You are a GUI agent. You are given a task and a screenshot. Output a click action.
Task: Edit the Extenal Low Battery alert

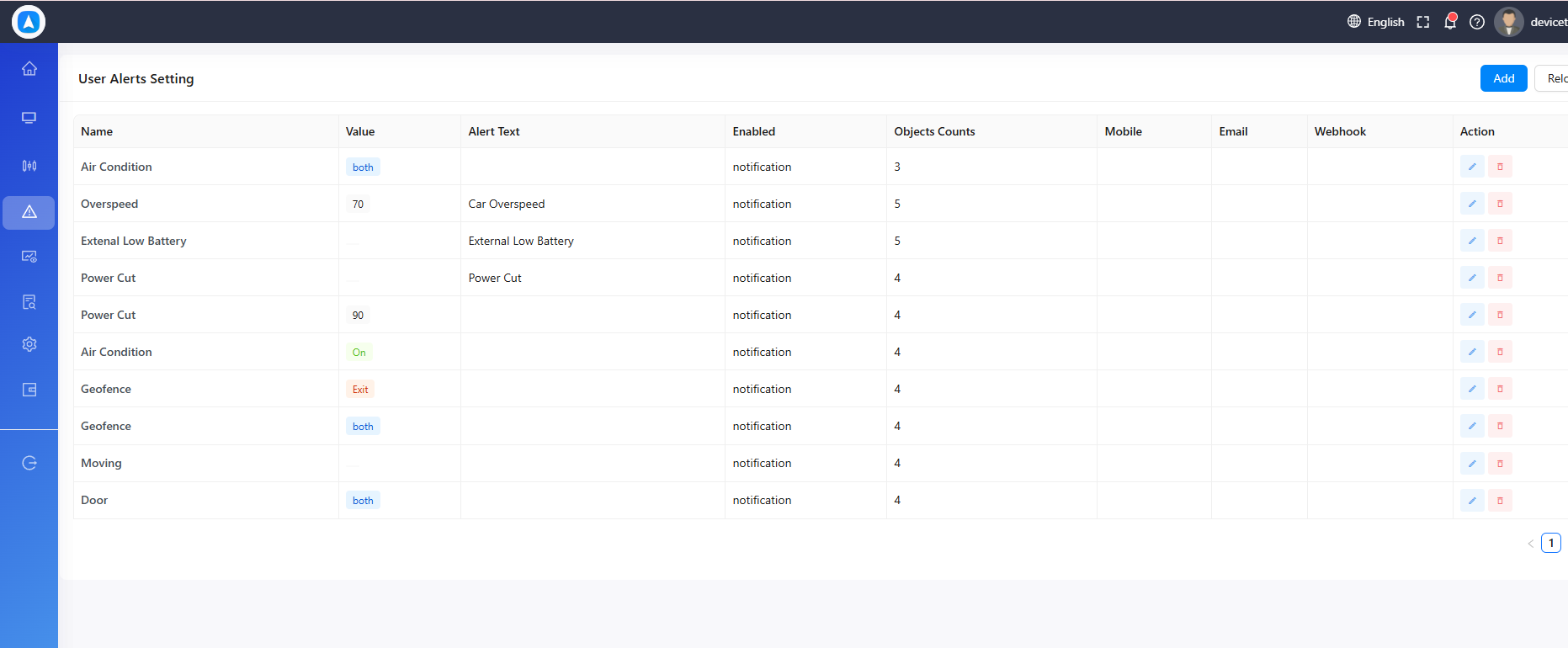coord(1472,241)
